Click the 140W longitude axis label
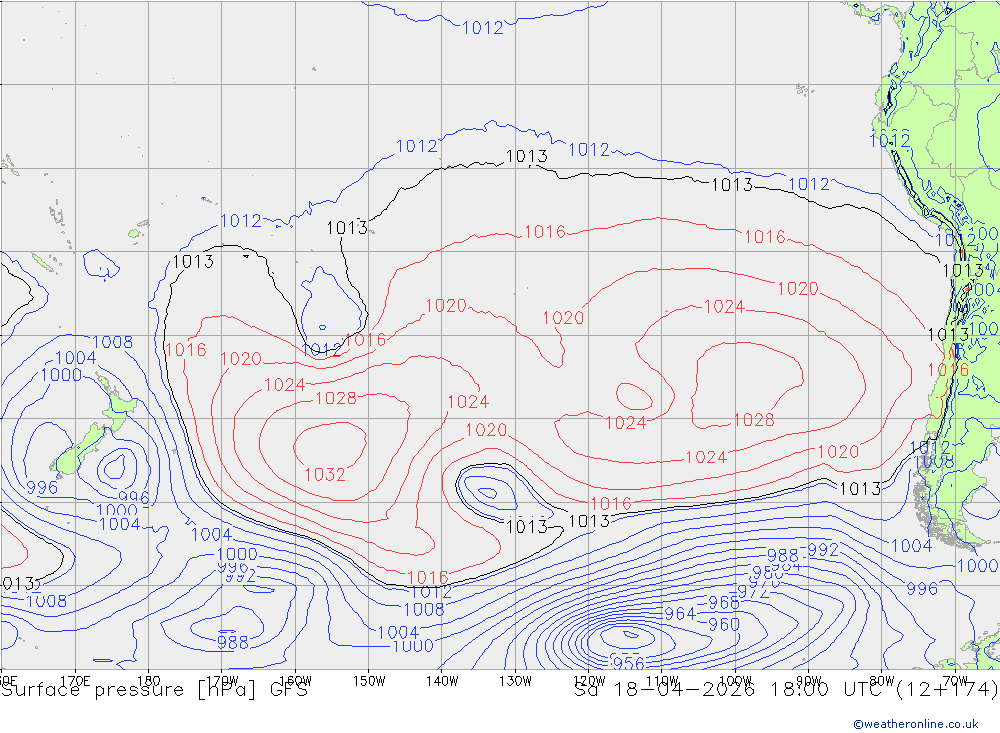This screenshot has width=1000, height=733. [442, 681]
